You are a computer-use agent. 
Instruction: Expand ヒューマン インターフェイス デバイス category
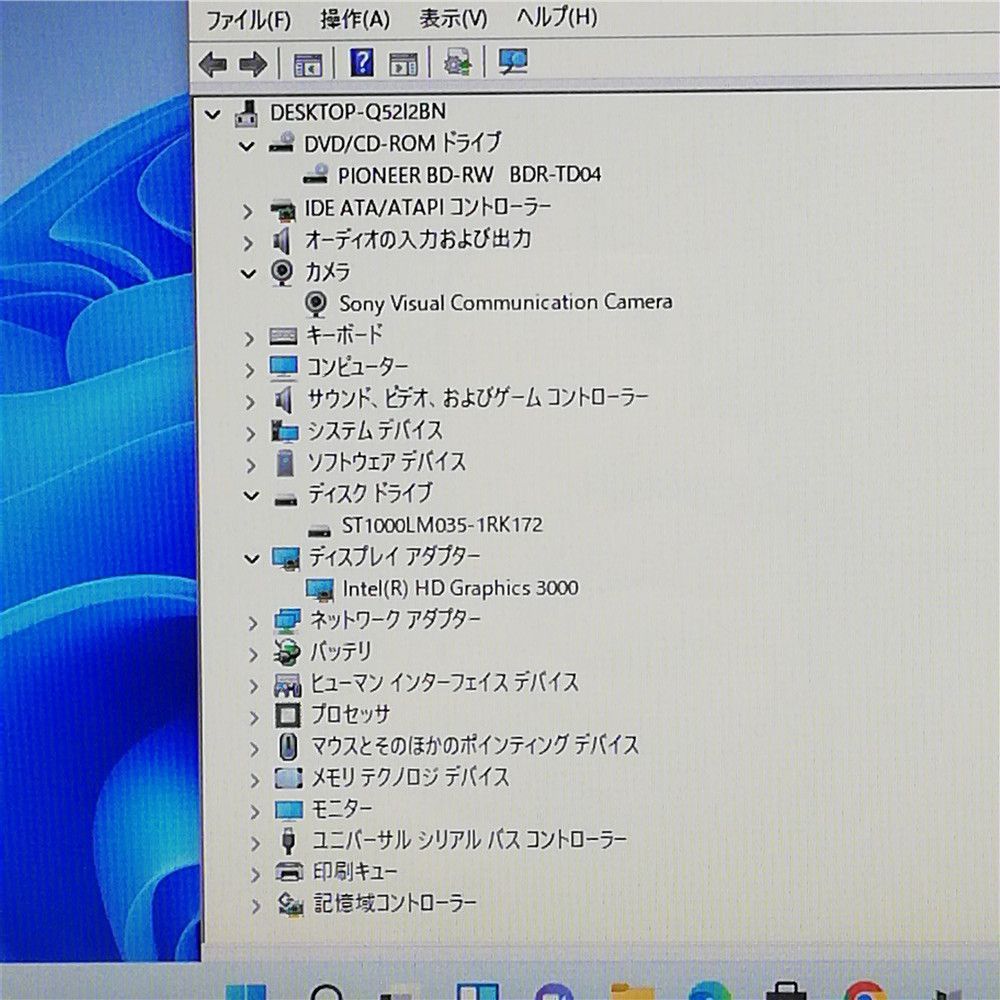click(254, 686)
